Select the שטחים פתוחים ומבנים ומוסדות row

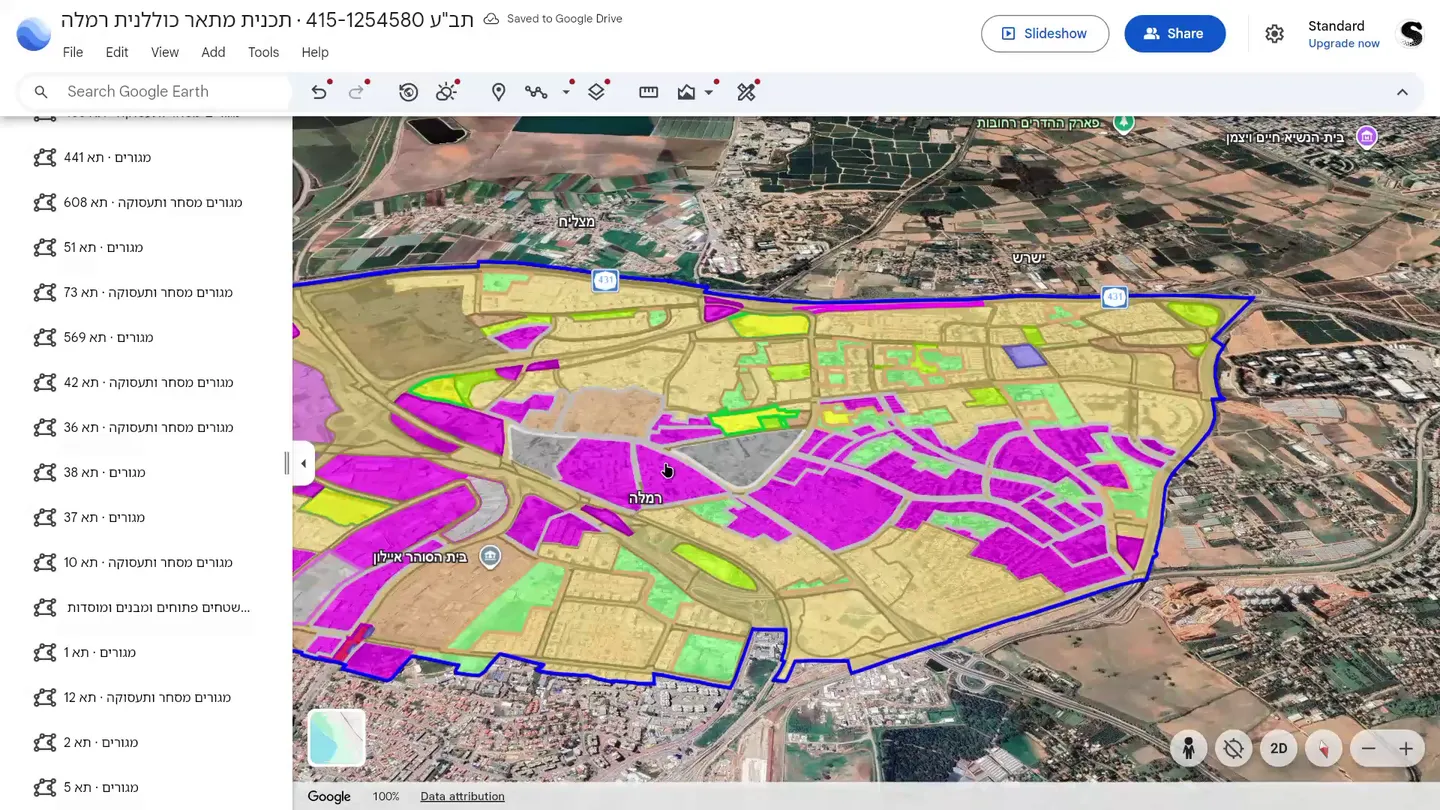(x=146, y=607)
